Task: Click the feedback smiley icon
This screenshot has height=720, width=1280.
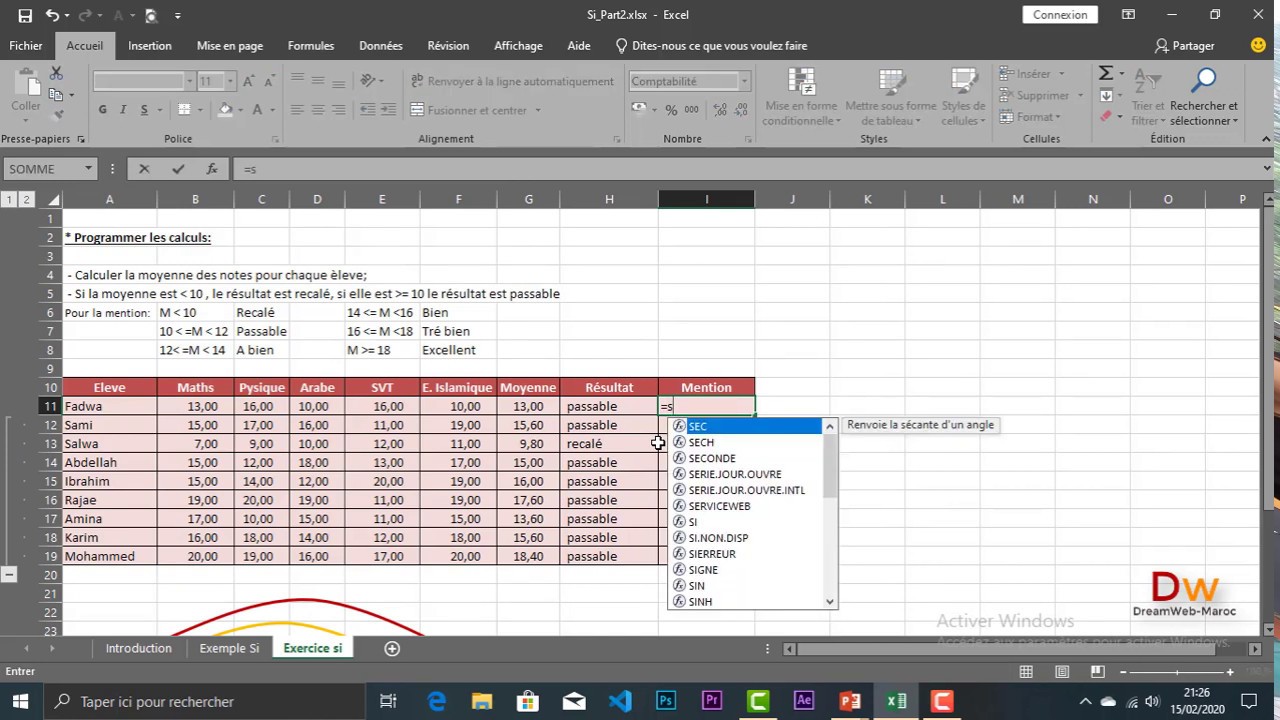Action: (x=1259, y=45)
